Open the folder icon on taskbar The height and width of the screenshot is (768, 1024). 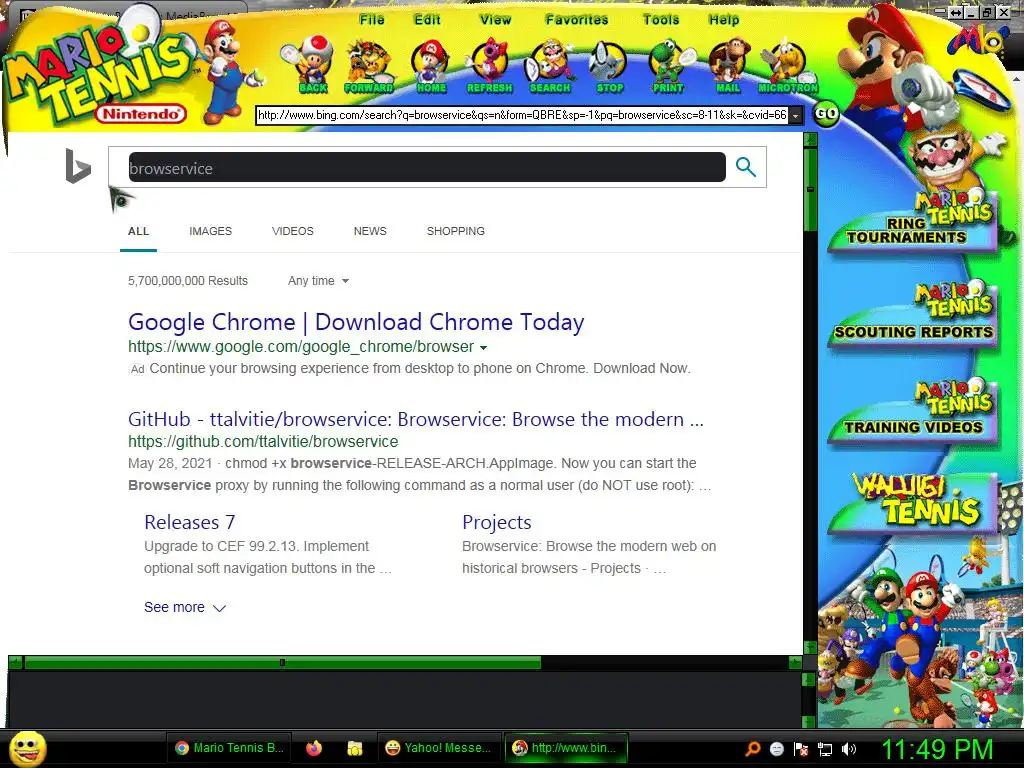[354, 748]
